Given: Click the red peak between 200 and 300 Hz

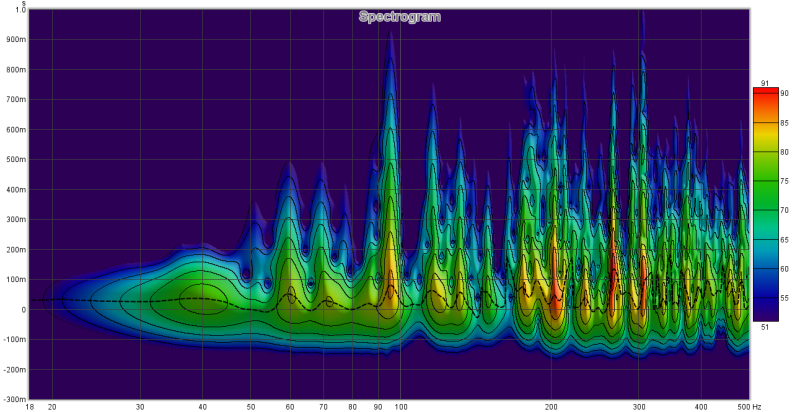Looking at the screenshot, I should (x=613, y=280).
